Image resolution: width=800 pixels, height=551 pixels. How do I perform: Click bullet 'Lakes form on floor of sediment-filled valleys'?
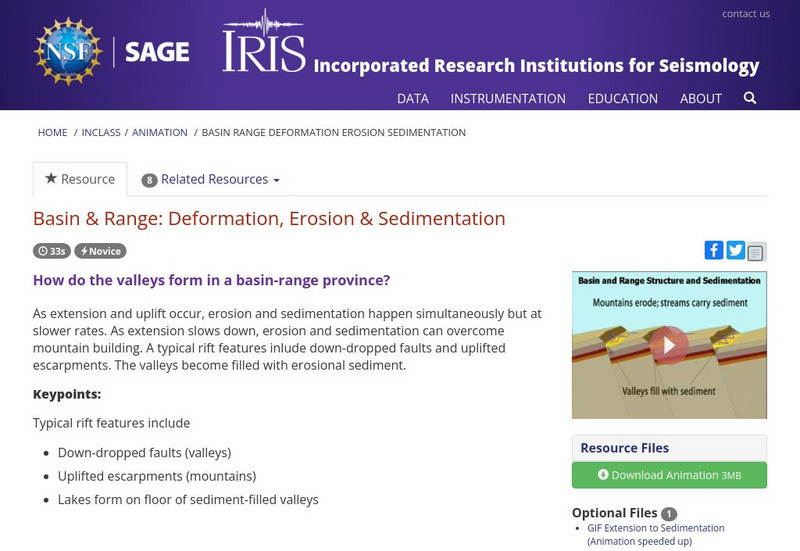pyautogui.click(x=188, y=499)
